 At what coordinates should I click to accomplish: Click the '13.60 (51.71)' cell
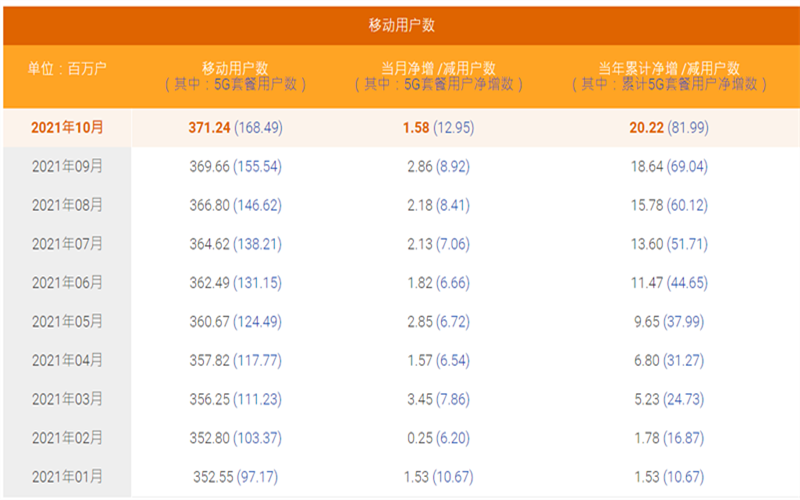669,244
